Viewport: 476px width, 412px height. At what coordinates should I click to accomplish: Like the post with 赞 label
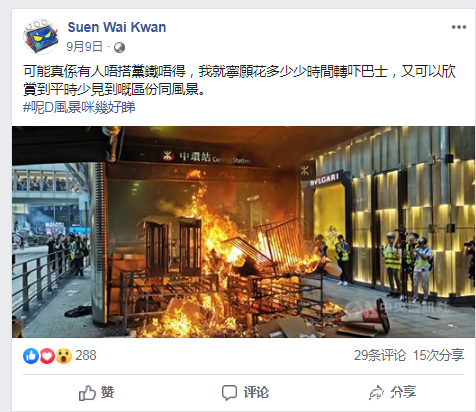coord(108,392)
